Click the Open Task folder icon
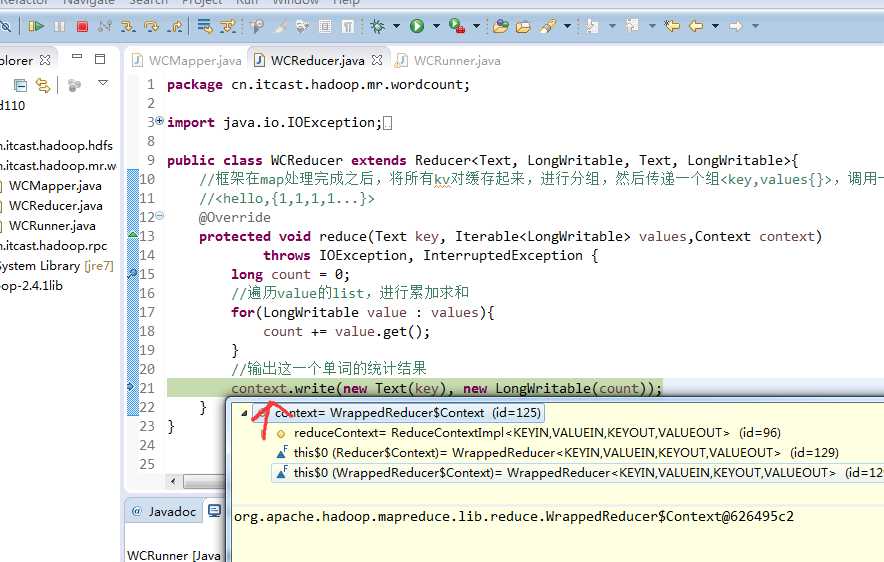 pyautogui.click(x=523, y=26)
